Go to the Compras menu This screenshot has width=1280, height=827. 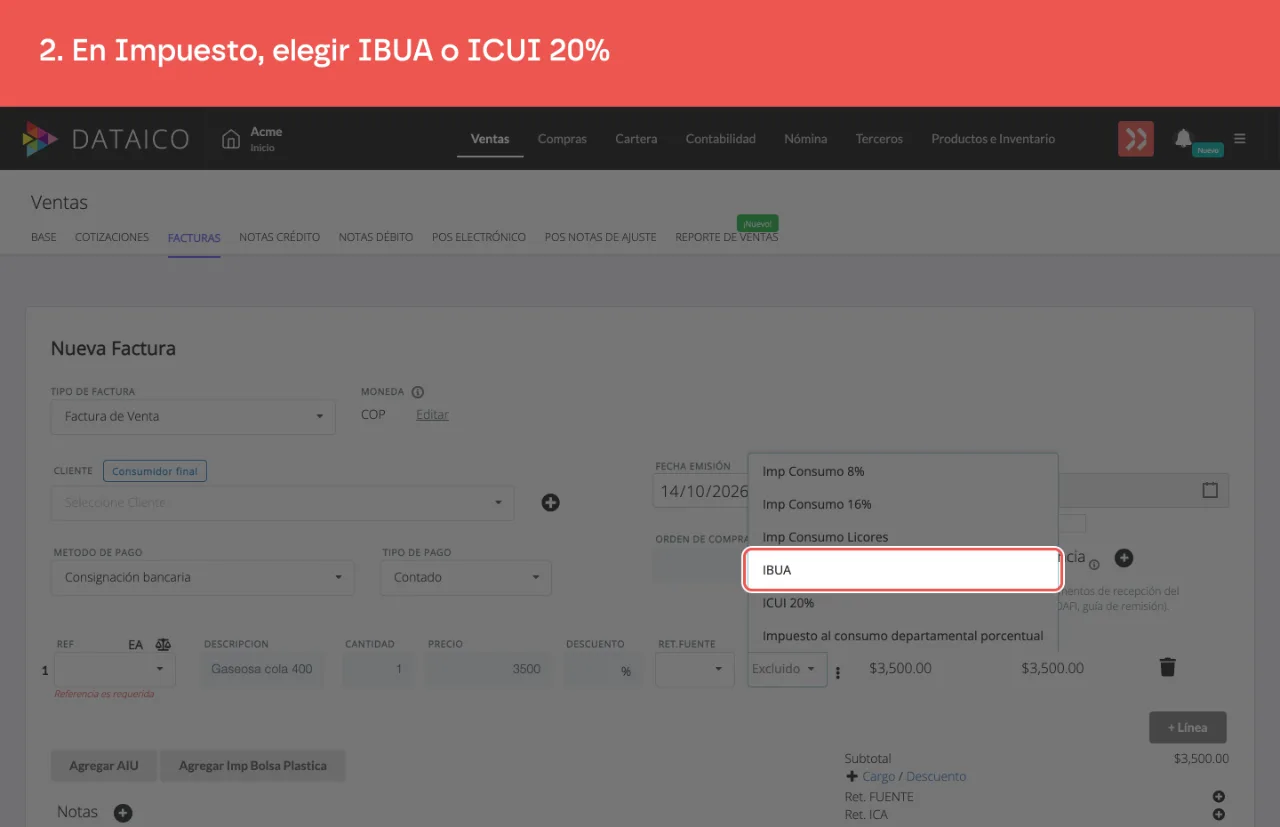[x=562, y=139]
